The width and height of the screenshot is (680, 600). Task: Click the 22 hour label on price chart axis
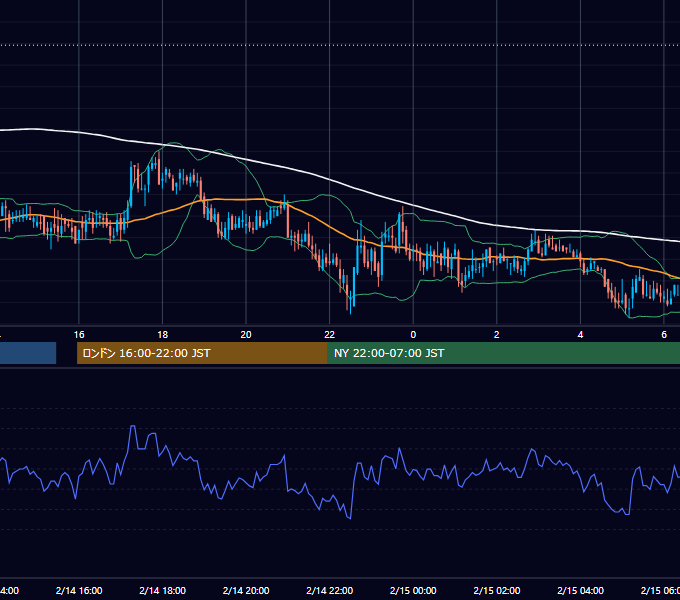(x=330, y=335)
